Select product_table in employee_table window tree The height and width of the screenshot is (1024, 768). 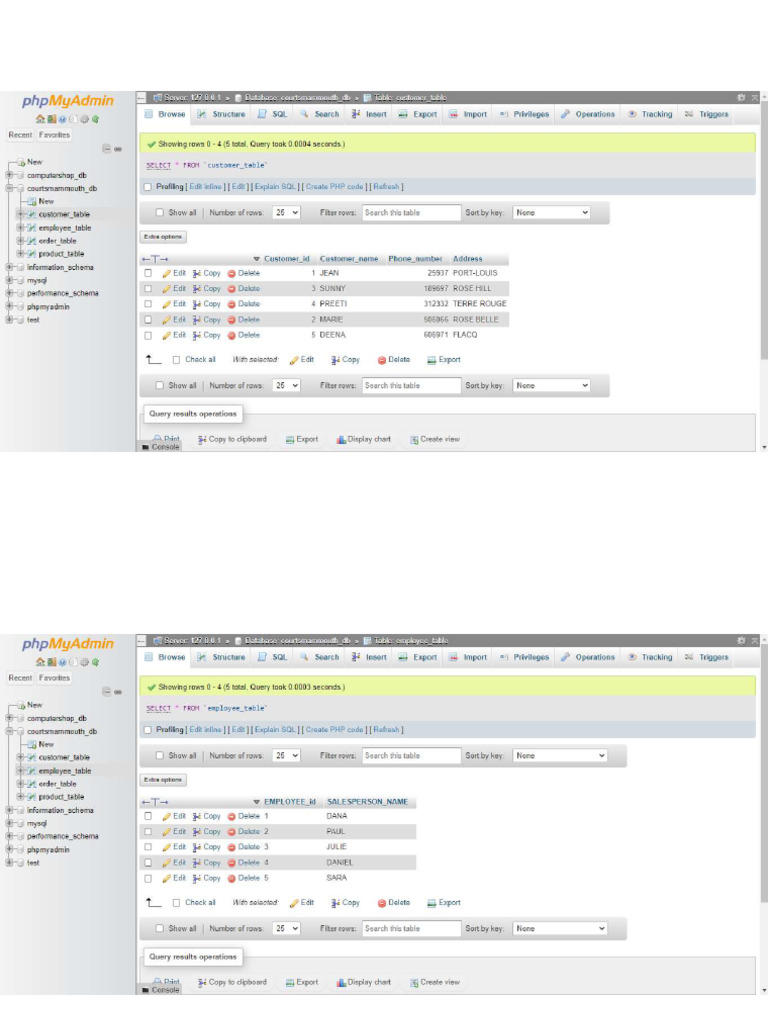(61, 797)
